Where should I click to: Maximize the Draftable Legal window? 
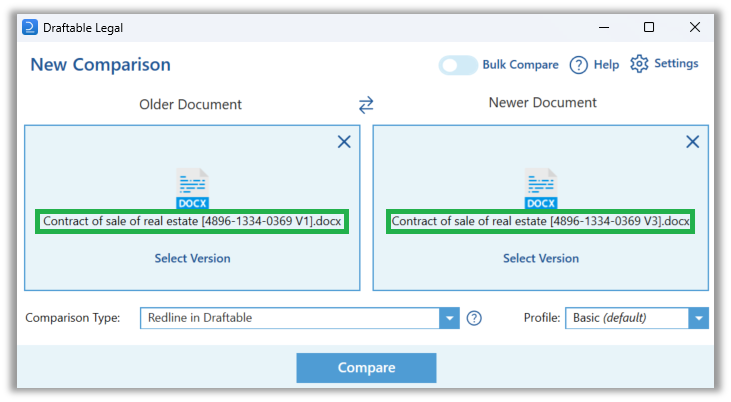[649, 28]
